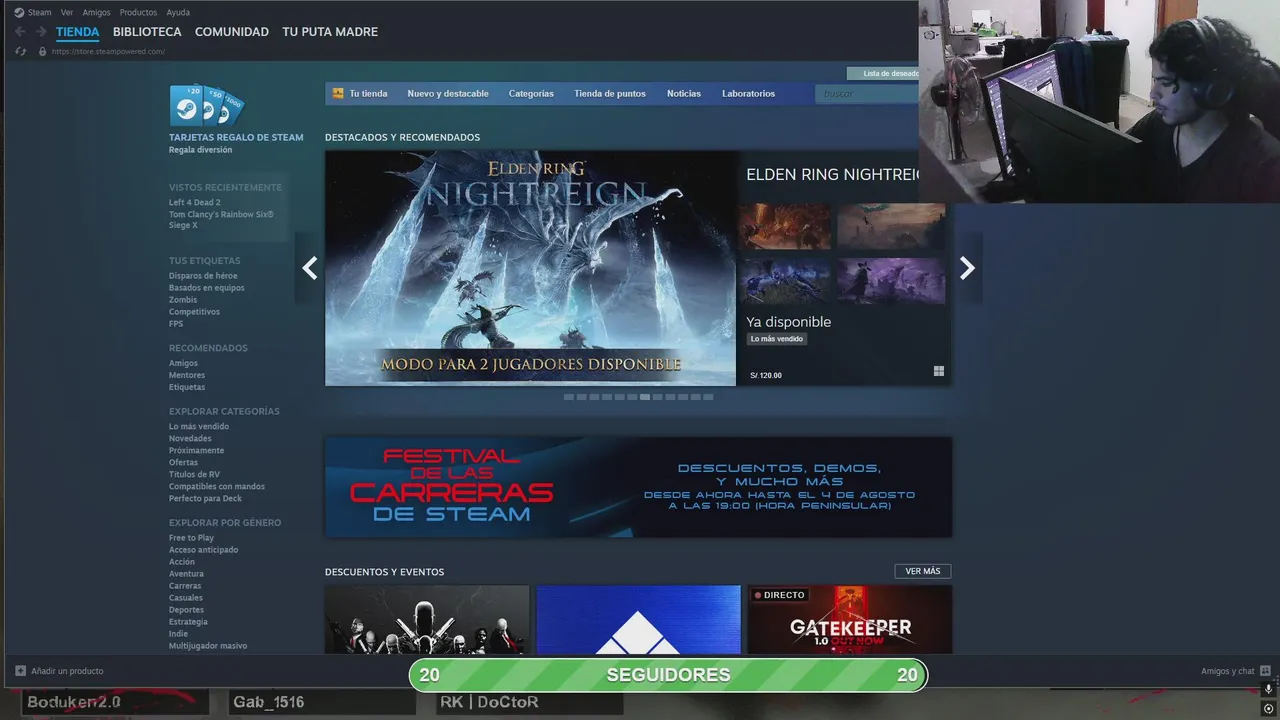1280x720 pixels.
Task: Open Casuales genre
Action: [186, 598]
